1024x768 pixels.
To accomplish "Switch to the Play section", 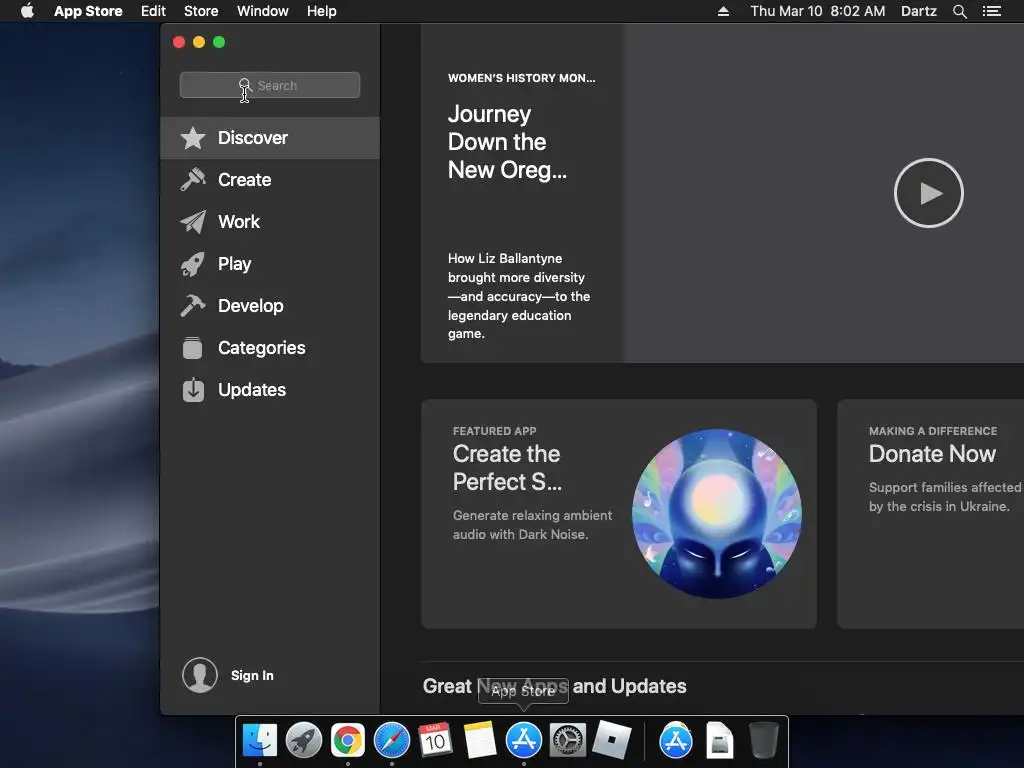I will click(x=270, y=264).
